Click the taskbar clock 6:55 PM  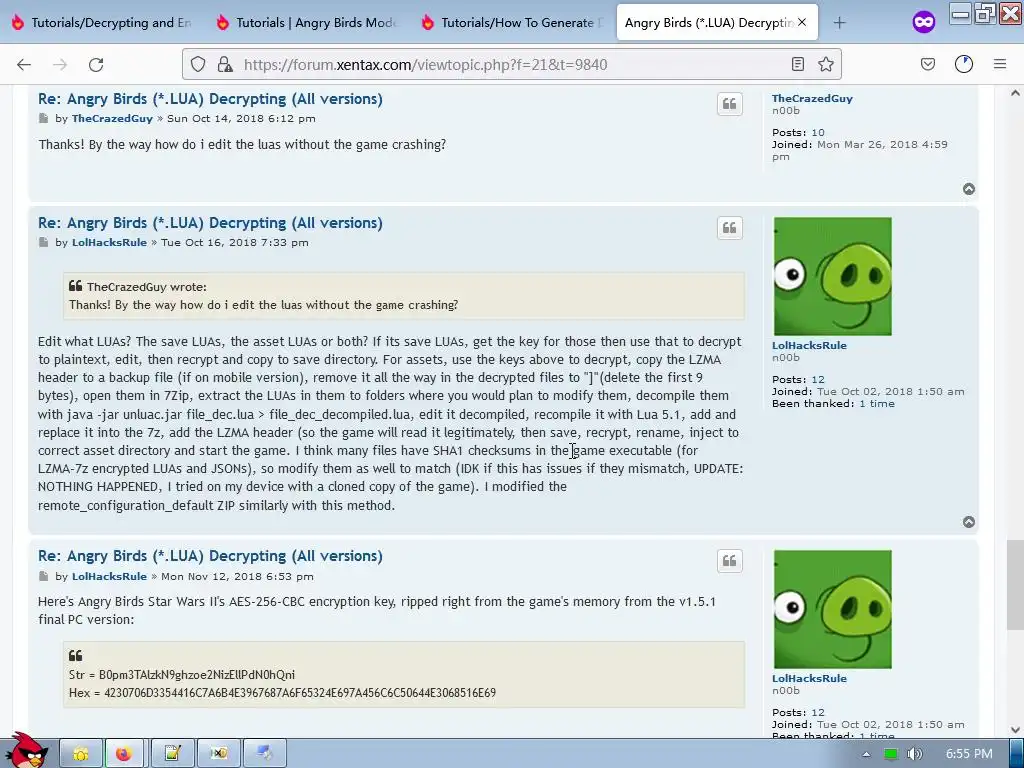click(969, 754)
